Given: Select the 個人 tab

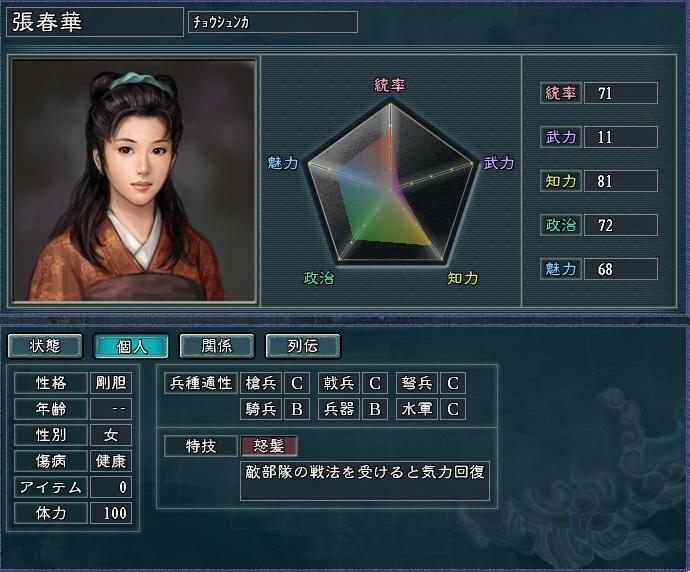Looking at the screenshot, I should pos(131,346).
